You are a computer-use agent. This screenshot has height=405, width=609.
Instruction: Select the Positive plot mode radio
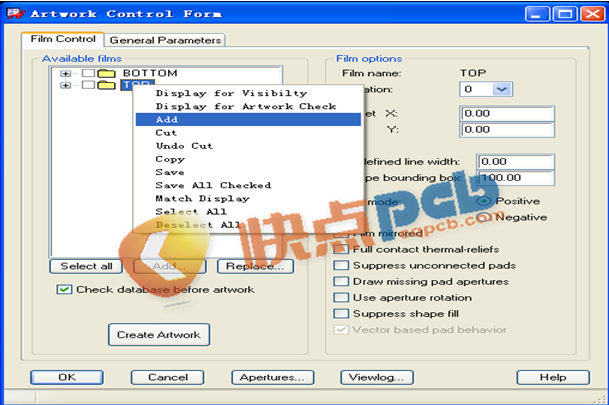484,201
